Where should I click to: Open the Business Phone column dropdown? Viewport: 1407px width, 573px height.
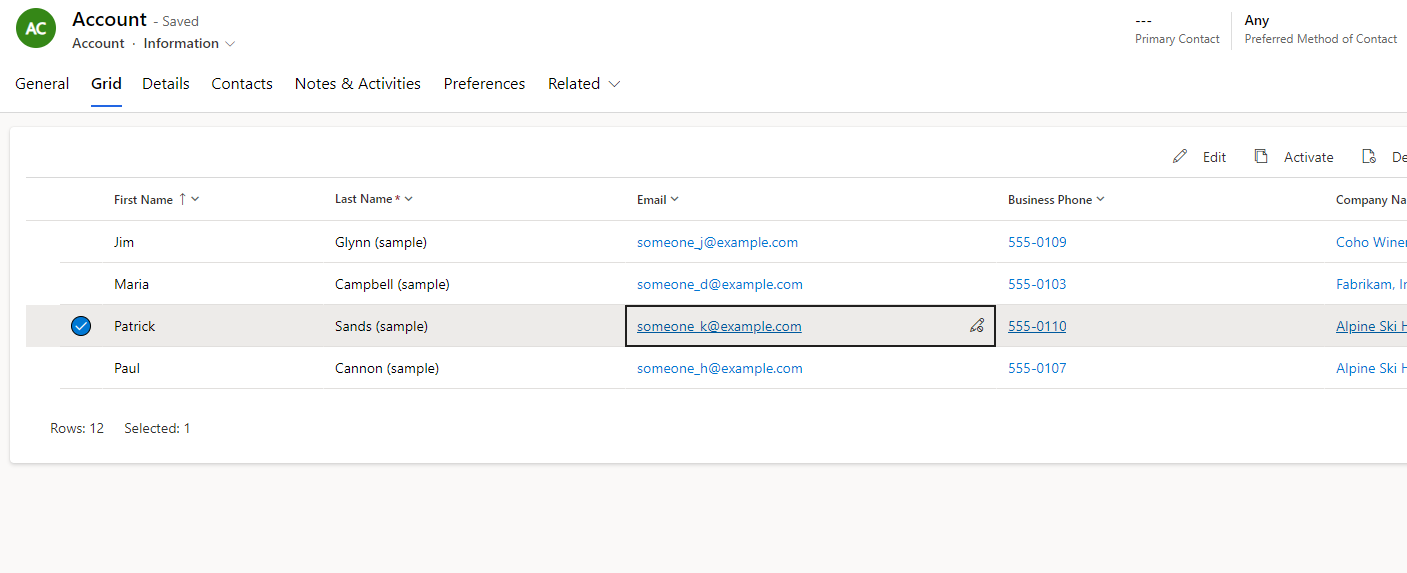[1100, 199]
